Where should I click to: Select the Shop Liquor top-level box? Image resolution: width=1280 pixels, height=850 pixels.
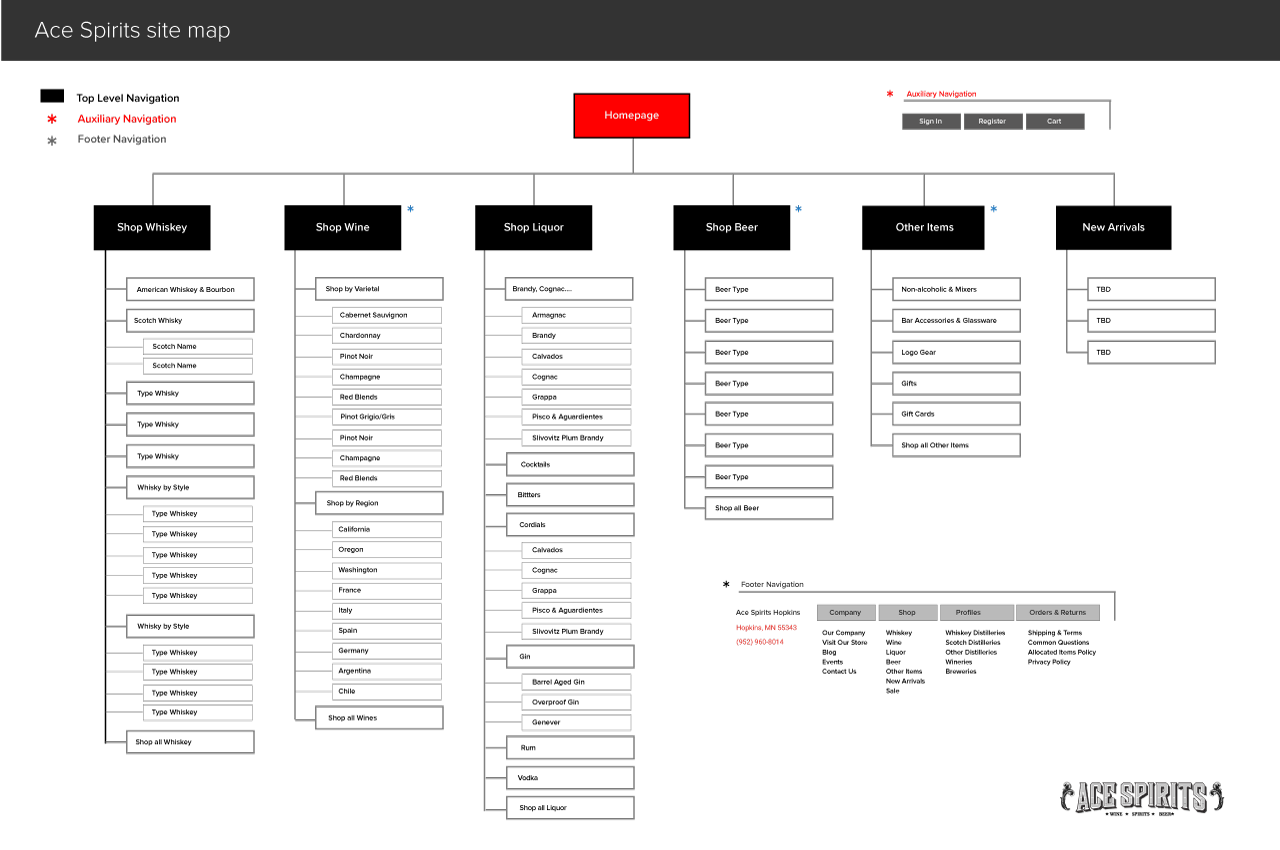click(x=534, y=227)
